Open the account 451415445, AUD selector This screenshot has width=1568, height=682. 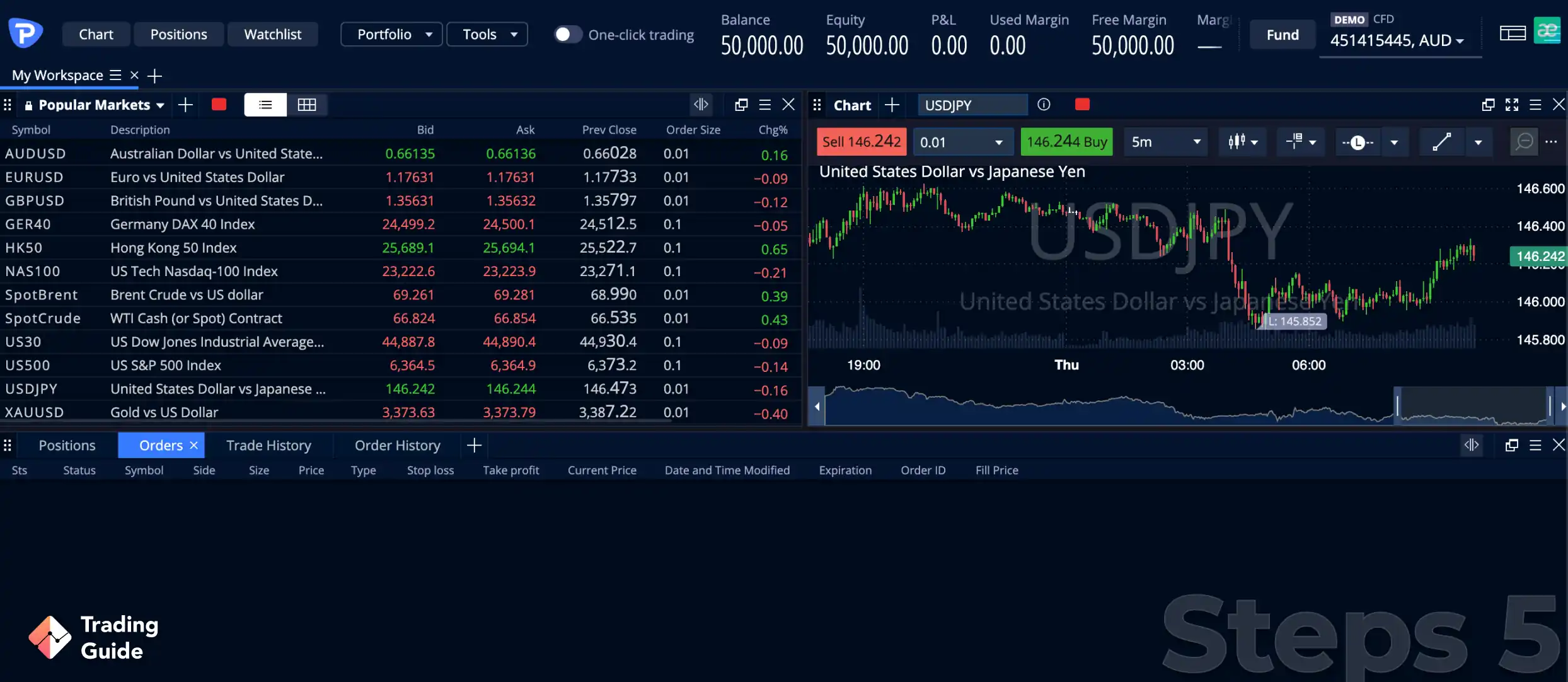(x=1397, y=41)
